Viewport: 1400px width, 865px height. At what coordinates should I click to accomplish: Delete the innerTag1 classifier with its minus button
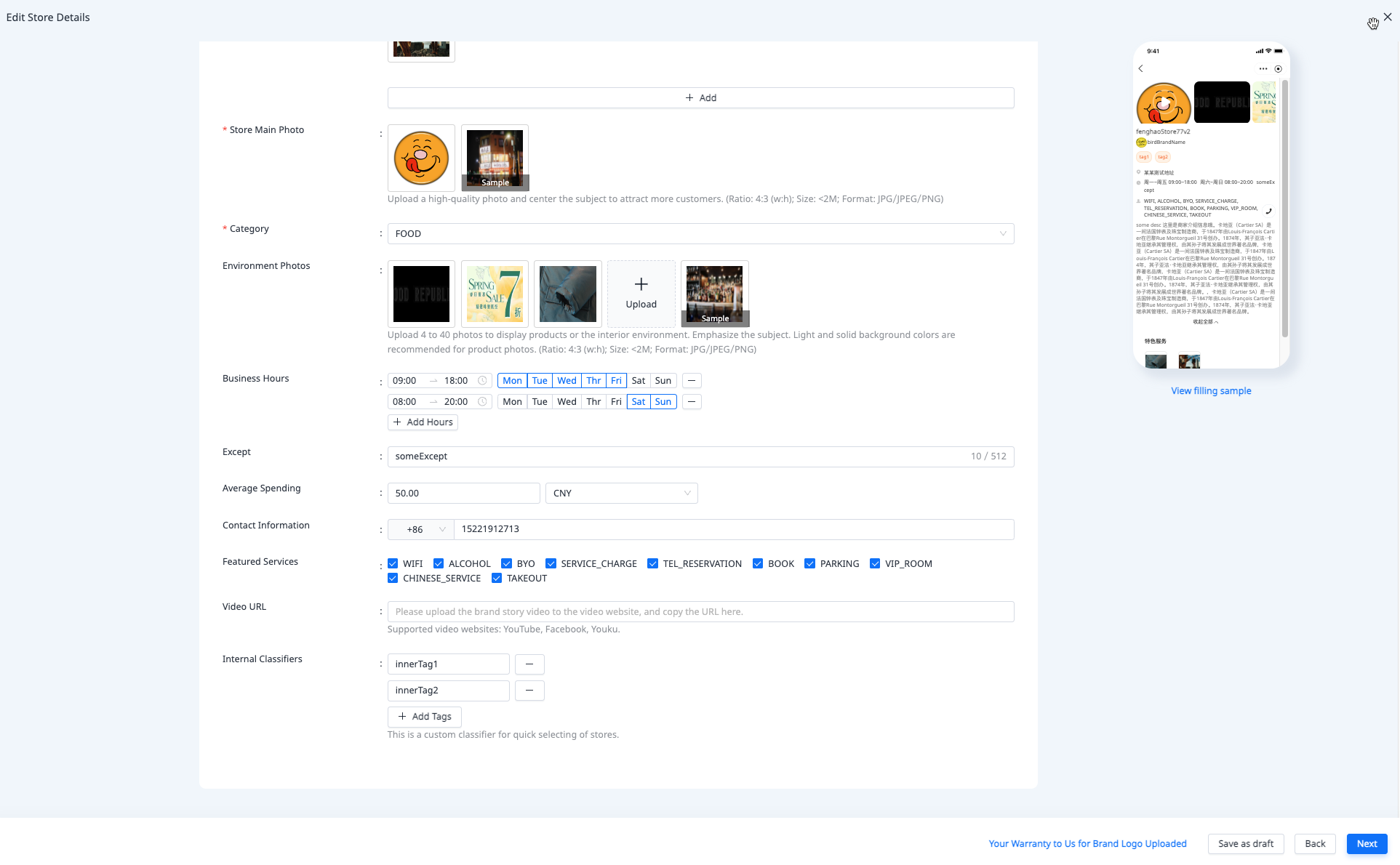point(529,664)
